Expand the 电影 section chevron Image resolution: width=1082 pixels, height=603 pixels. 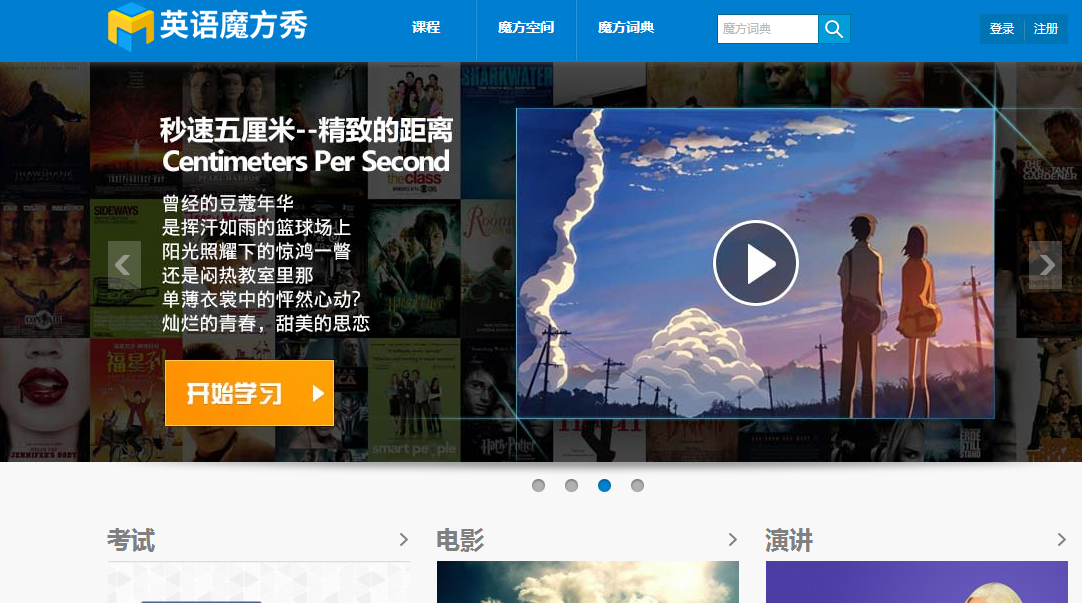(x=733, y=540)
